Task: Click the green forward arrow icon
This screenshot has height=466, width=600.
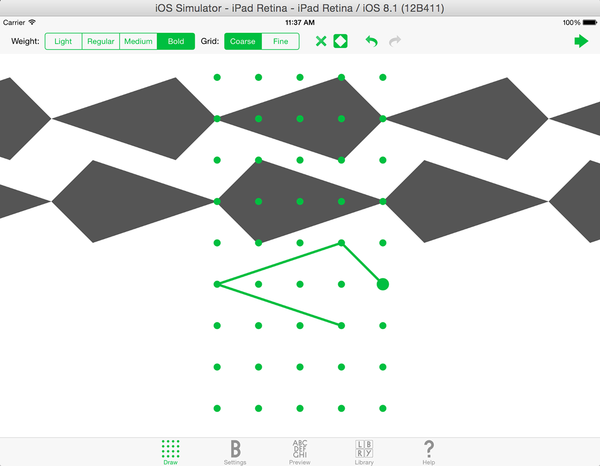Action: point(581,41)
